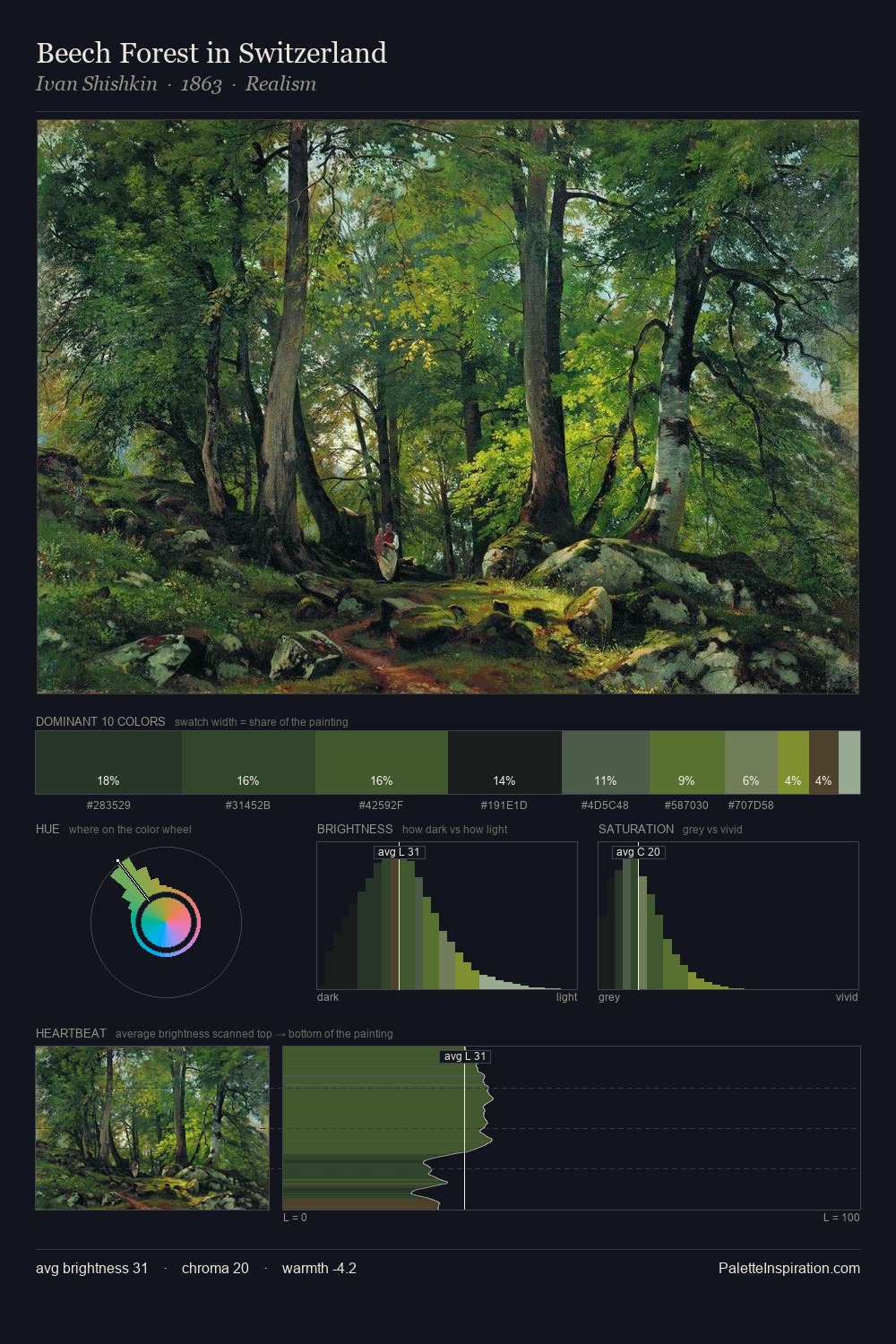This screenshot has height=1344, width=896.
Task: Click the #283529 swatch marked 18%
Action: pyautogui.click(x=108, y=762)
